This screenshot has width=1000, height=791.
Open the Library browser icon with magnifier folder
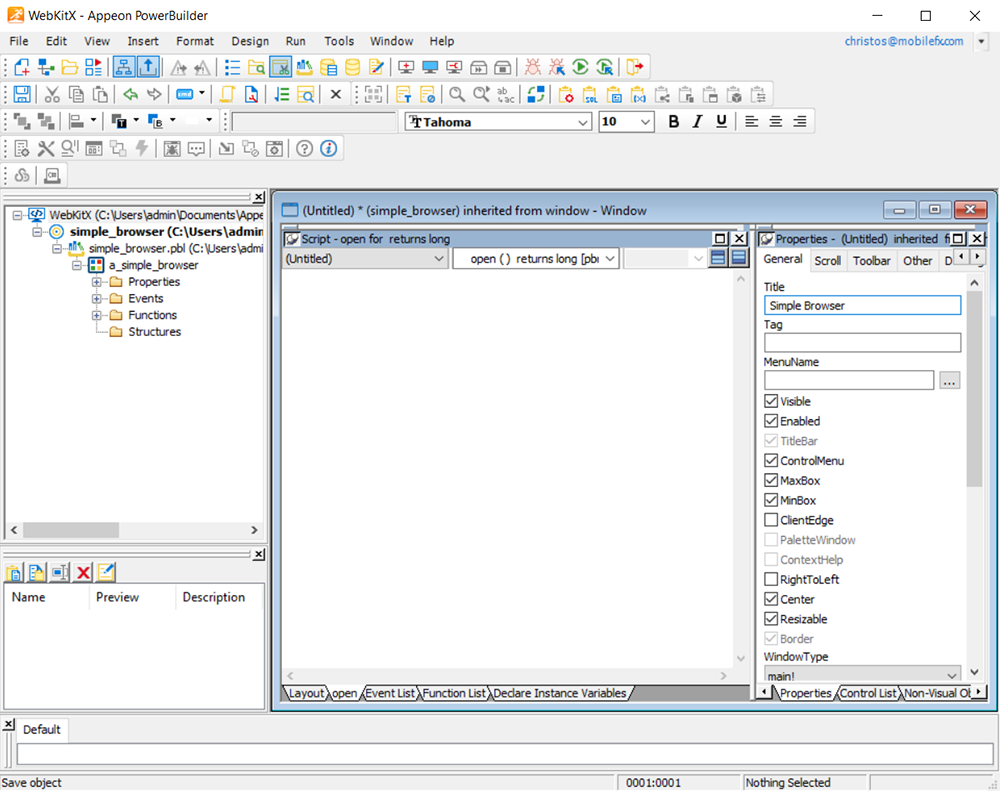[256, 67]
